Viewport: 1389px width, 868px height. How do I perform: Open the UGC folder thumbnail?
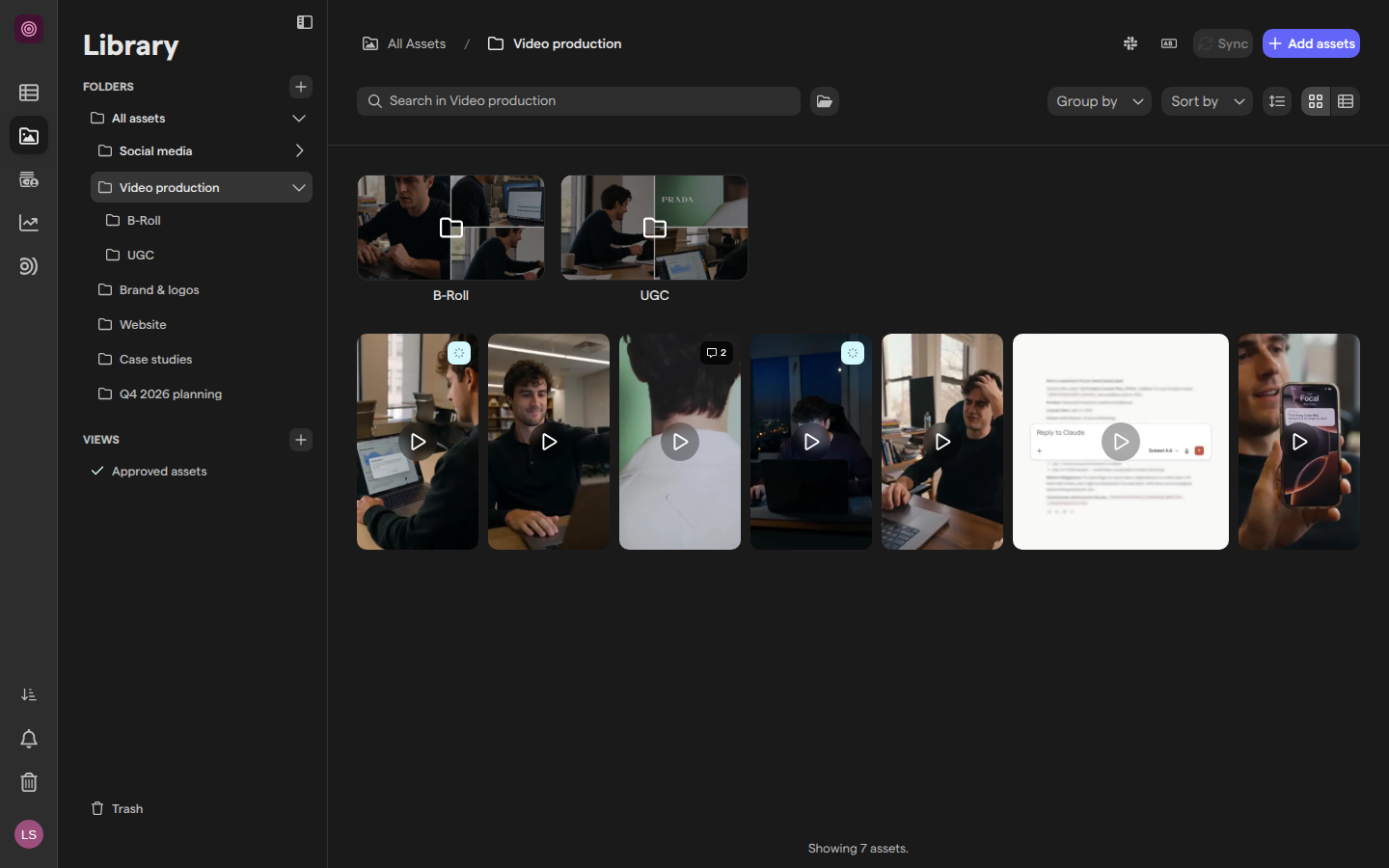pyautogui.click(x=654, y=228)
